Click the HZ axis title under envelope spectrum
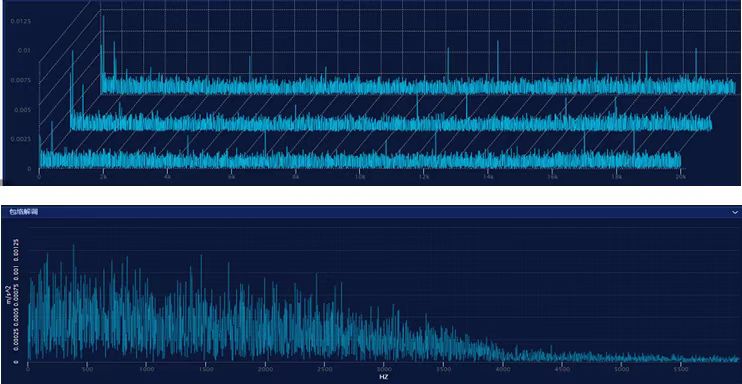Viewport: 742px width, 384px height. pyautogui.click(x=384, y=377)
